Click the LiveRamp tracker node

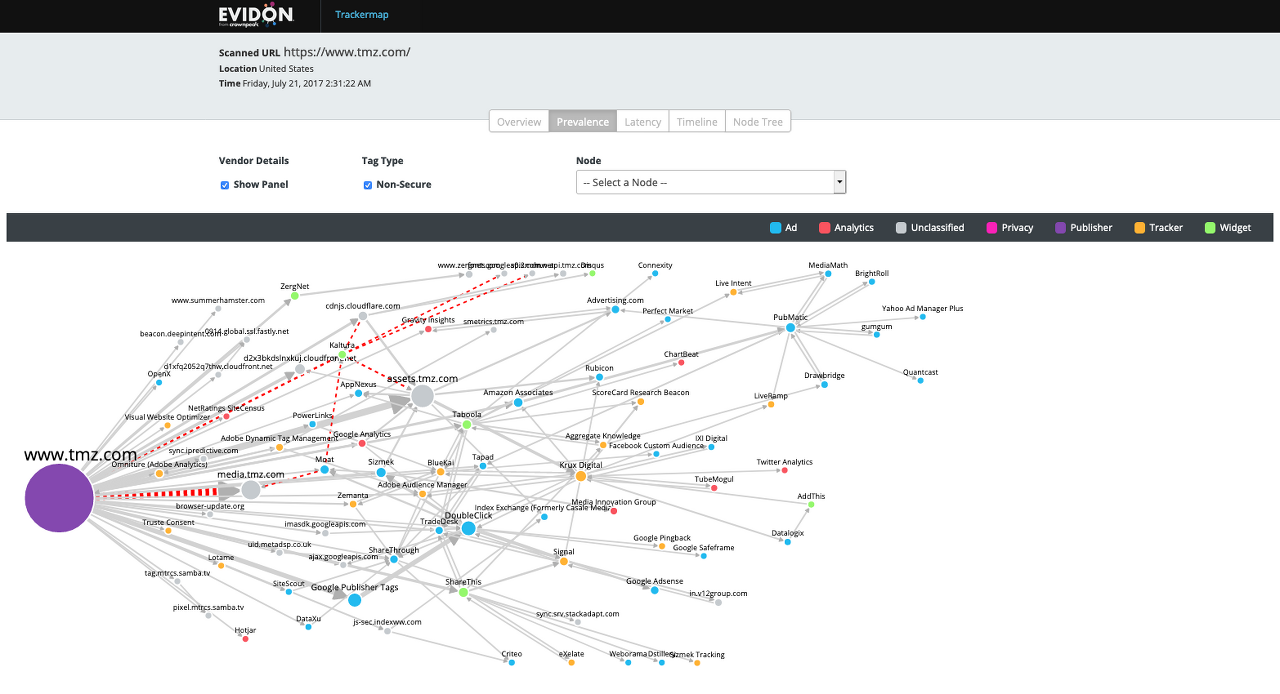tap(771, 404)
